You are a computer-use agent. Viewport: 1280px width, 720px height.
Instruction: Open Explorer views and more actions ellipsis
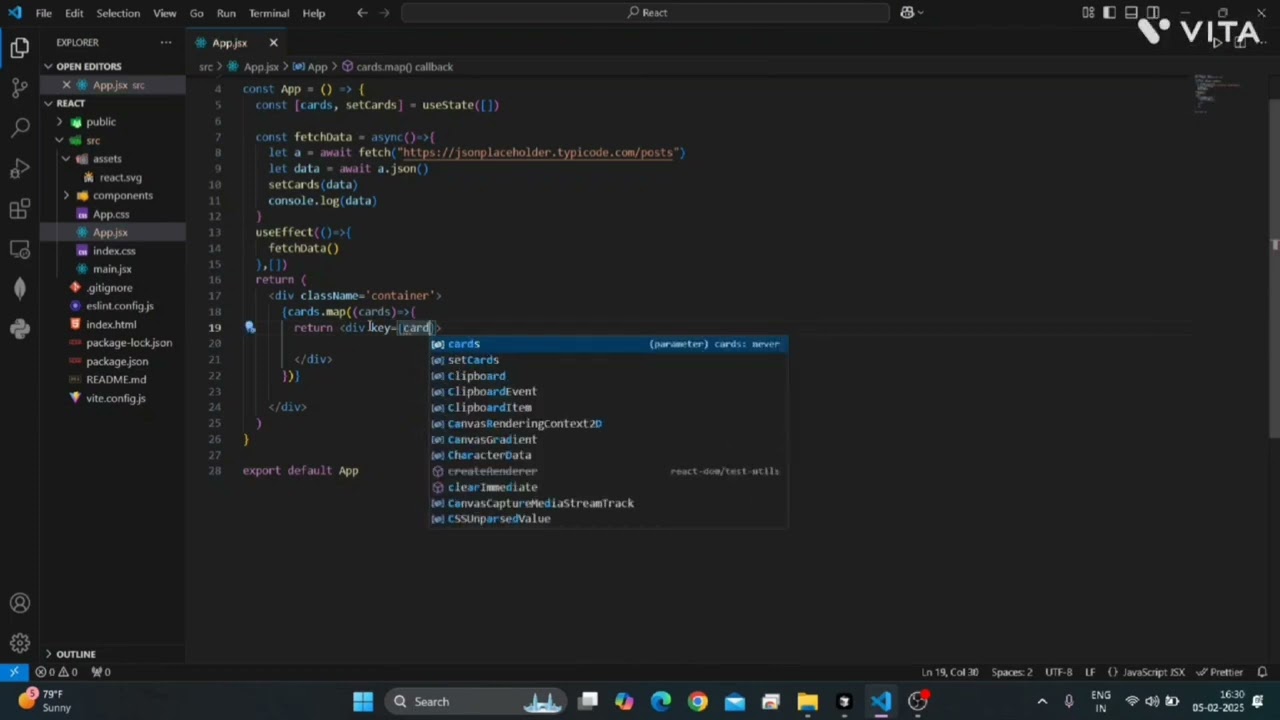pos(165,43)
